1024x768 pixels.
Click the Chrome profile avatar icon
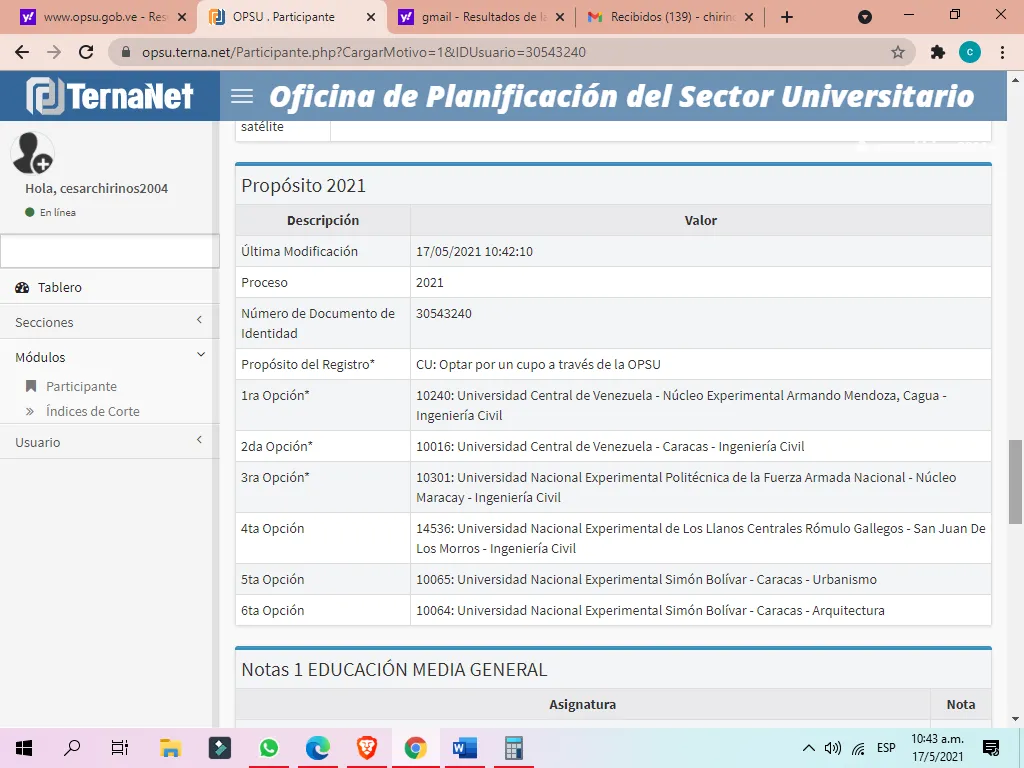click(x=970, y=52)
